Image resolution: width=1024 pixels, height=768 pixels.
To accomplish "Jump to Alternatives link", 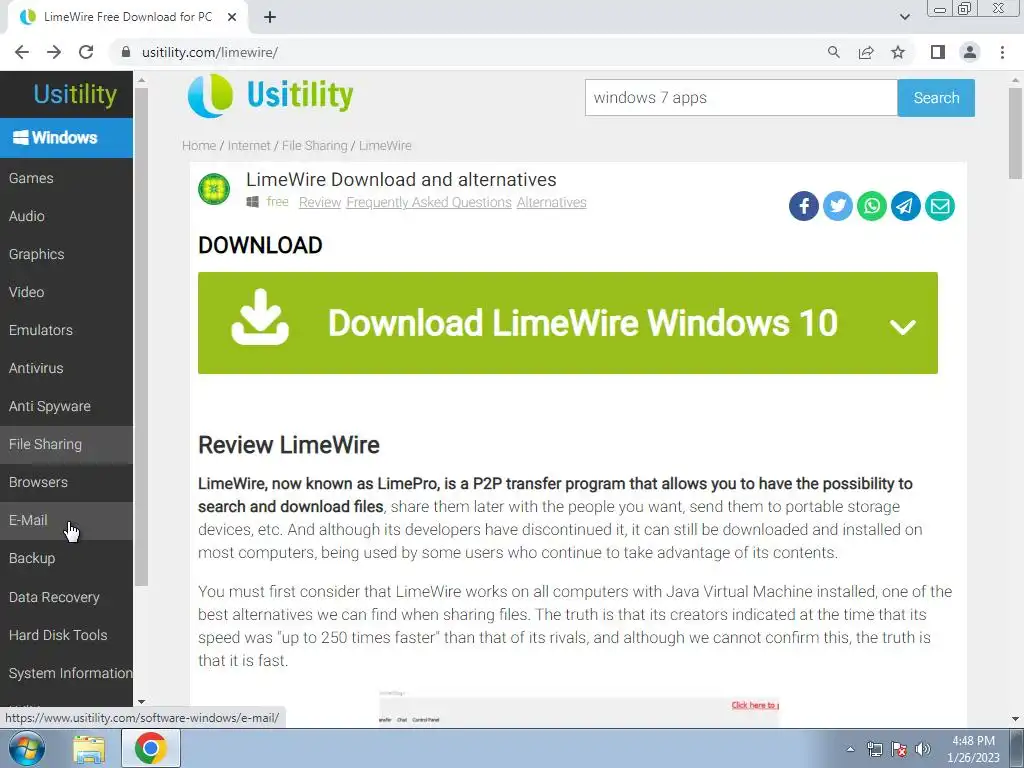I will point(551,202).
